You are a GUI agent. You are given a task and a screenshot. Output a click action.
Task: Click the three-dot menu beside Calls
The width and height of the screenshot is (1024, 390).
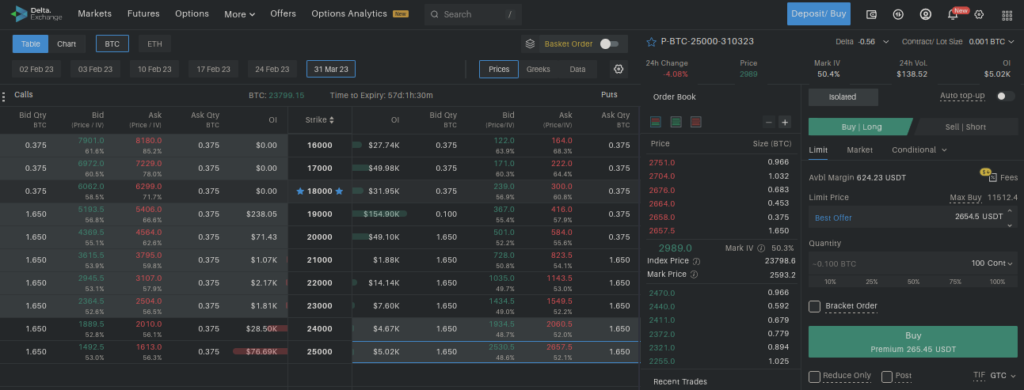(x=4, y=97)
